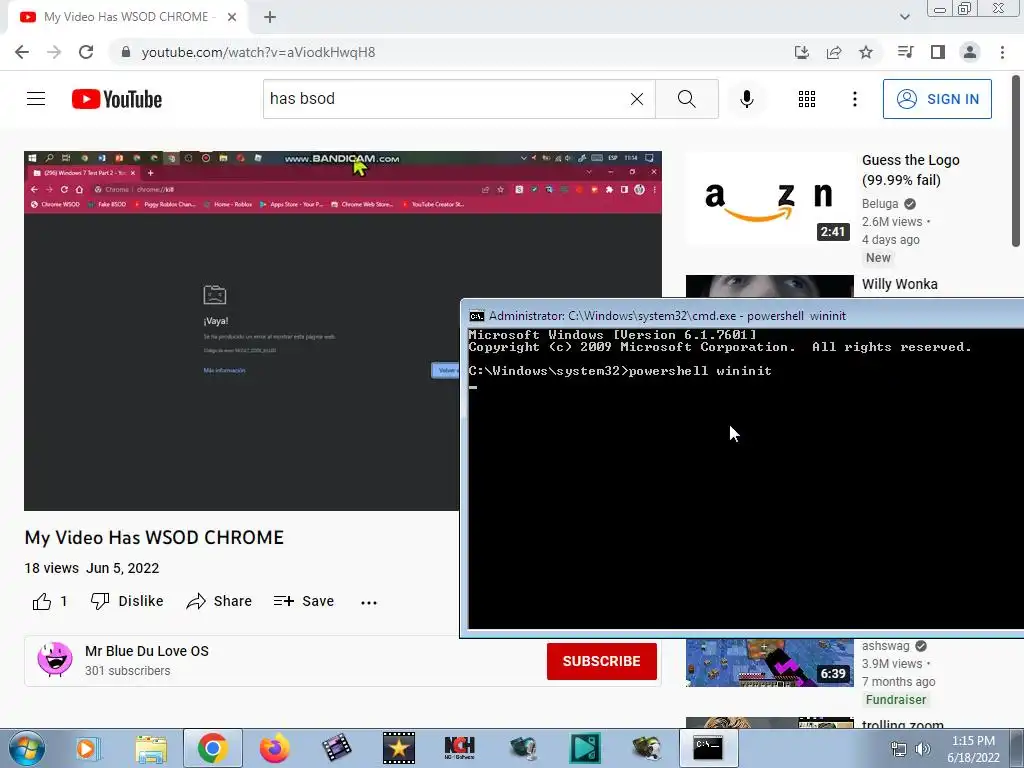Viewport: 1024px width, 768px height.
Task: Click the Share button under video
Action: (219, 601)
